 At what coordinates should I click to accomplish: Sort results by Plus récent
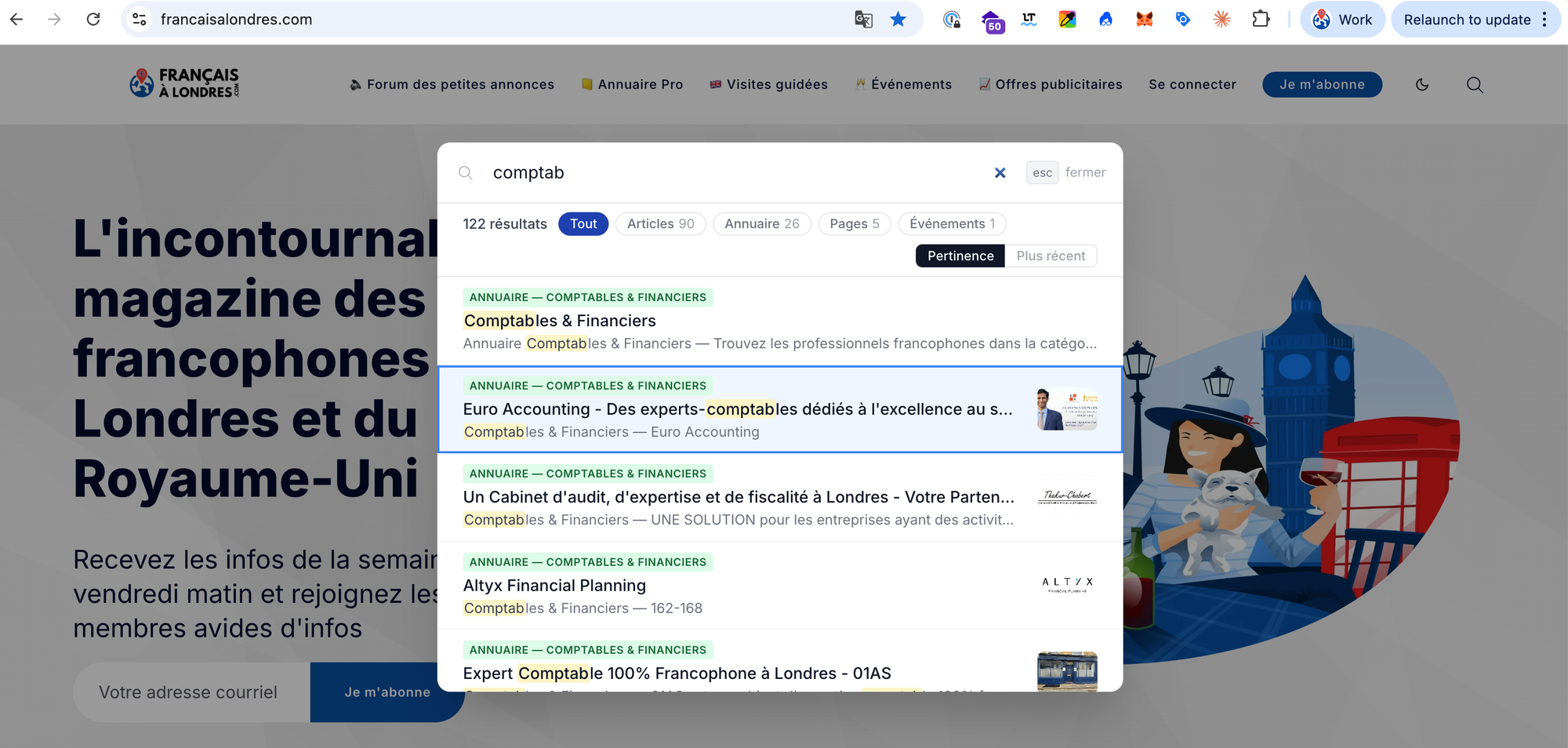click(1051, 256)
